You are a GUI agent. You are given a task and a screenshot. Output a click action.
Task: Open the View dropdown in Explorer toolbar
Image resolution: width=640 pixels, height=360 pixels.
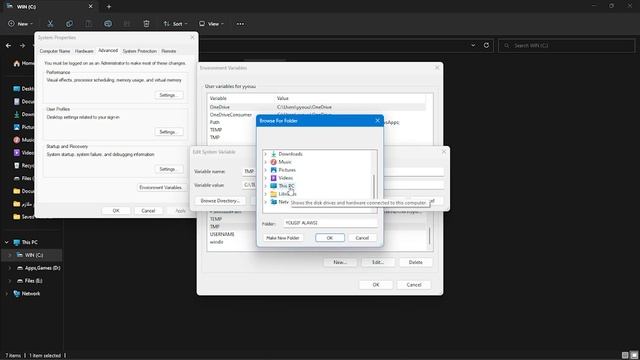pyautogui.click(x=211, y=24)
